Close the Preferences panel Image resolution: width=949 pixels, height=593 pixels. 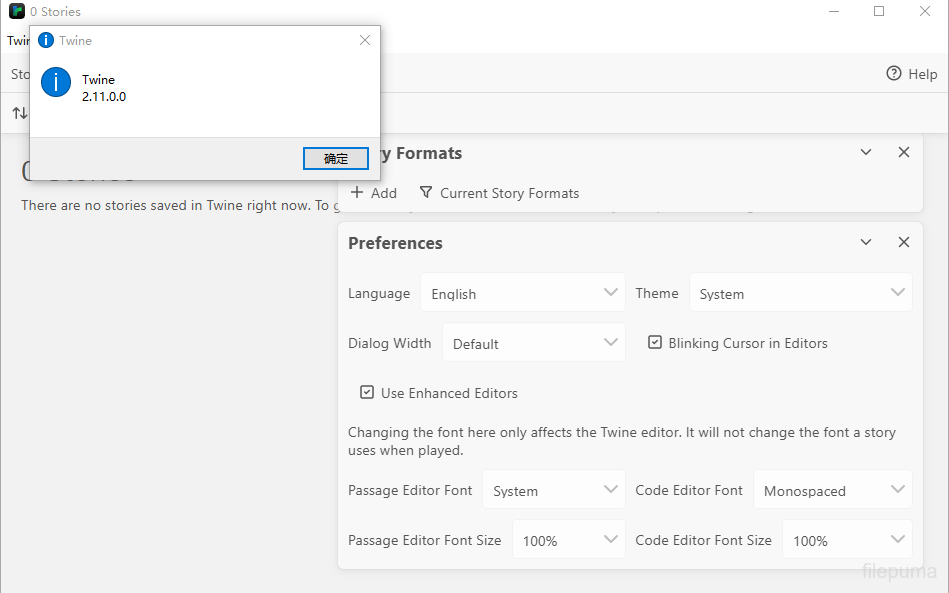click(904, 243)
